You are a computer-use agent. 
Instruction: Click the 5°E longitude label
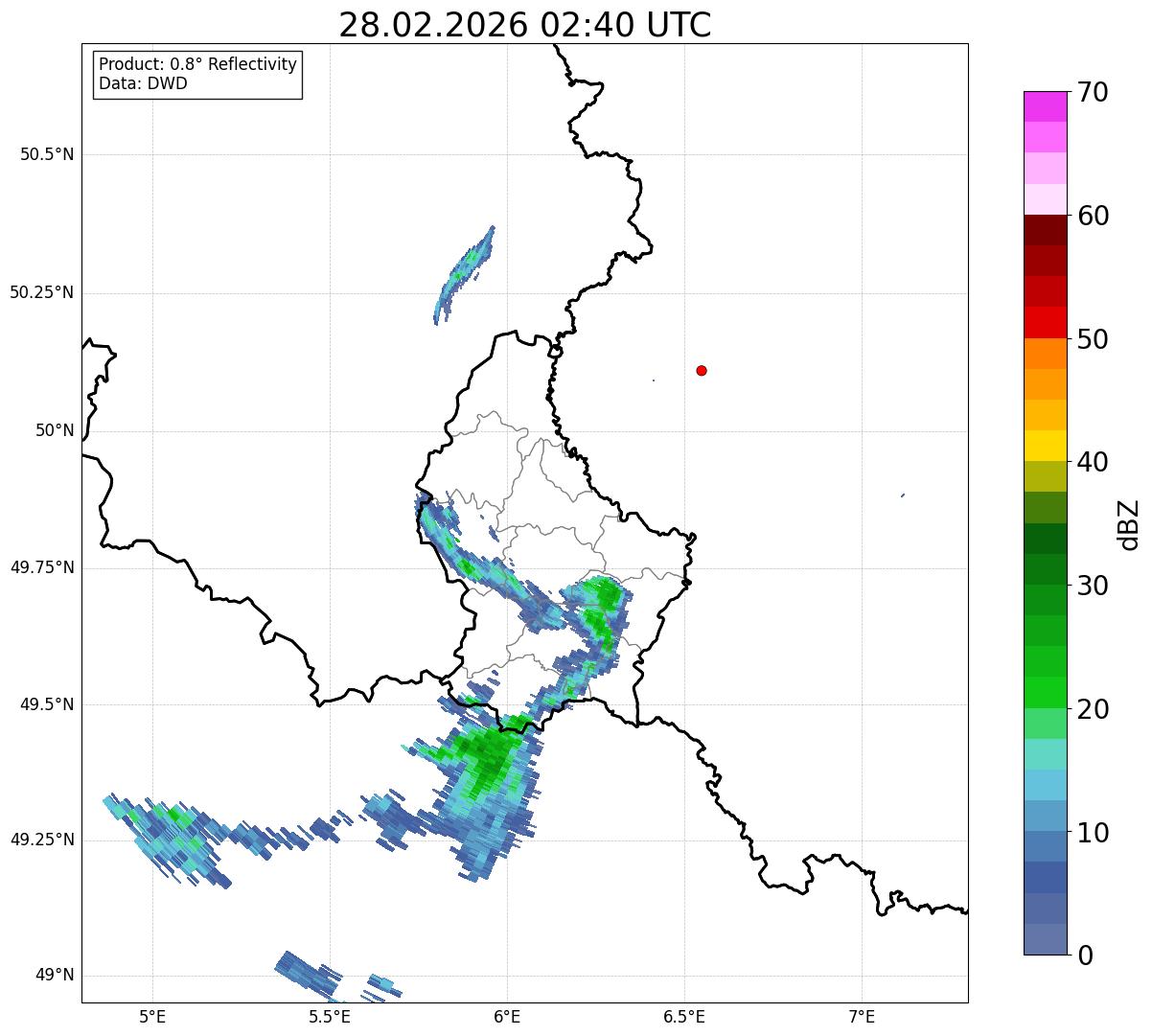click(x=153, y=1016)
